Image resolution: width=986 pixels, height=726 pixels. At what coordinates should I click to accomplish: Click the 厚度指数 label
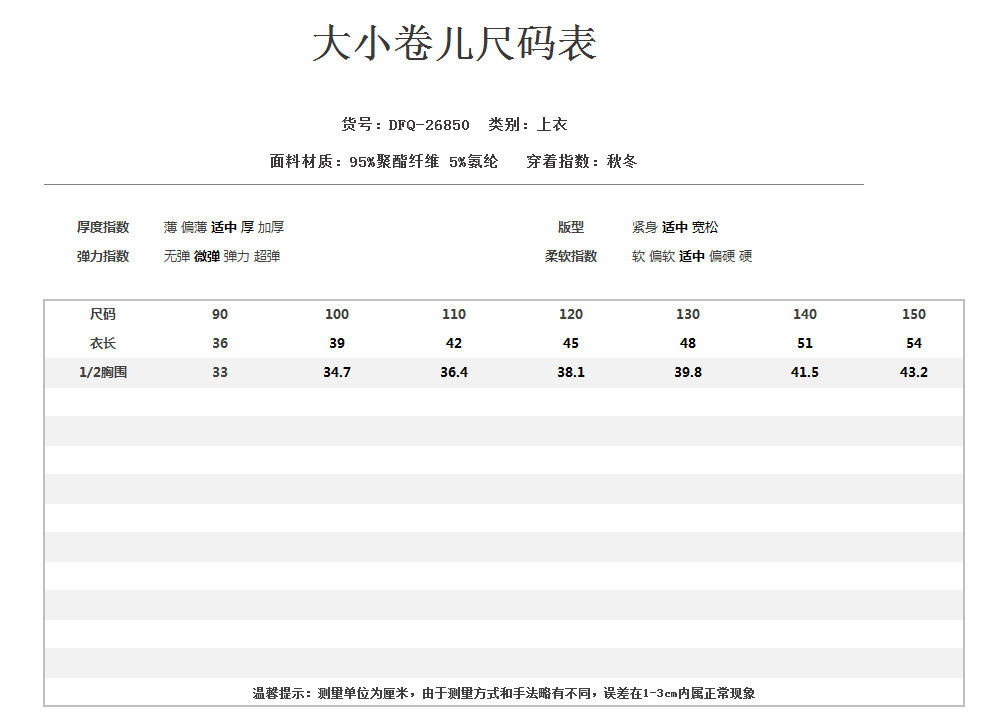pyautogui.click(x=103, y=227)
